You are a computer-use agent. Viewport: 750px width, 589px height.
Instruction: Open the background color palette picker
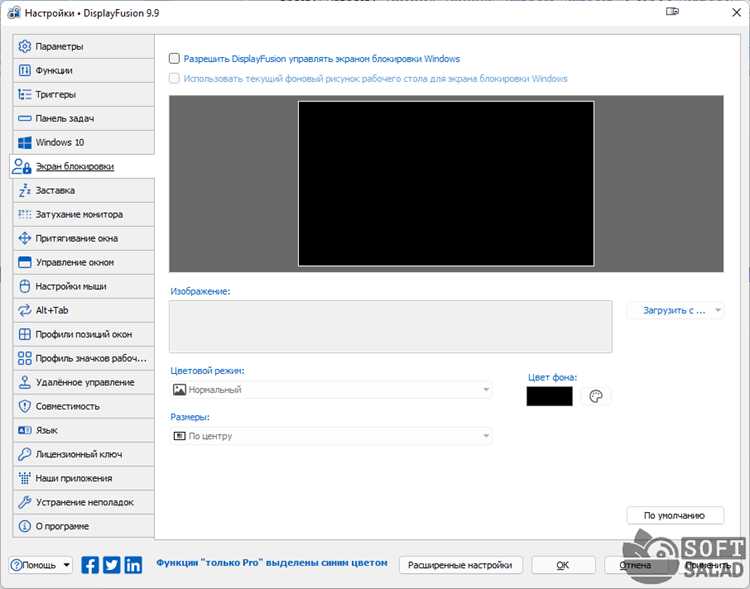point(596,396)
